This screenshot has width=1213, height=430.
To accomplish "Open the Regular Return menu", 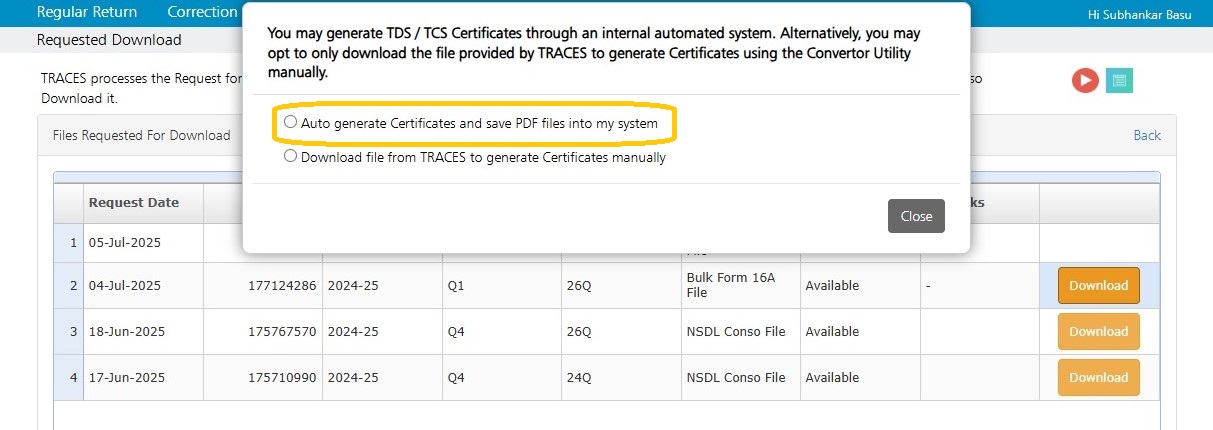I will click(87, 12).
